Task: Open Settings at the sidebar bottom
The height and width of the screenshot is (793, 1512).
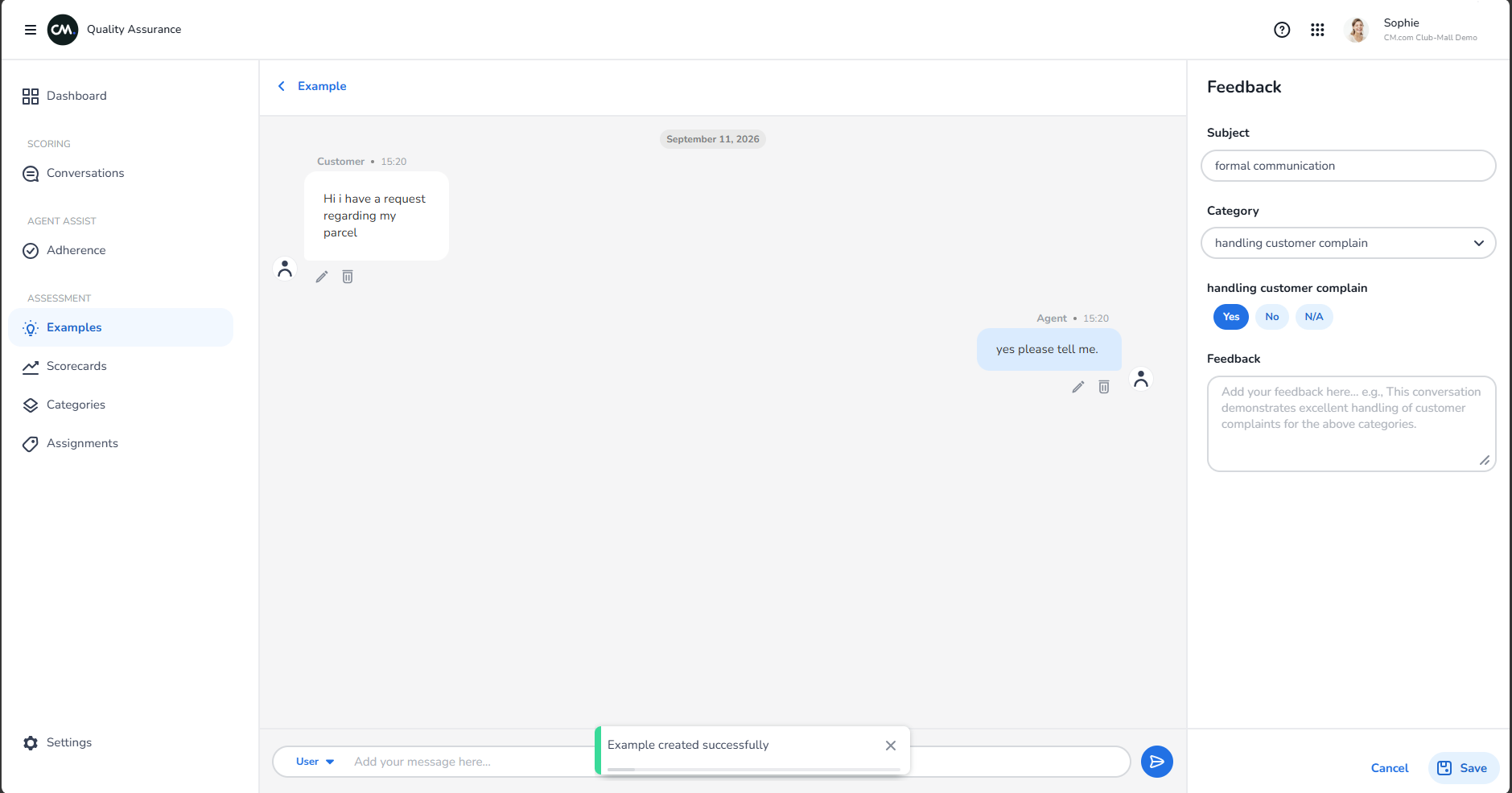Action: pyautogui.click(x=121, y=742)
